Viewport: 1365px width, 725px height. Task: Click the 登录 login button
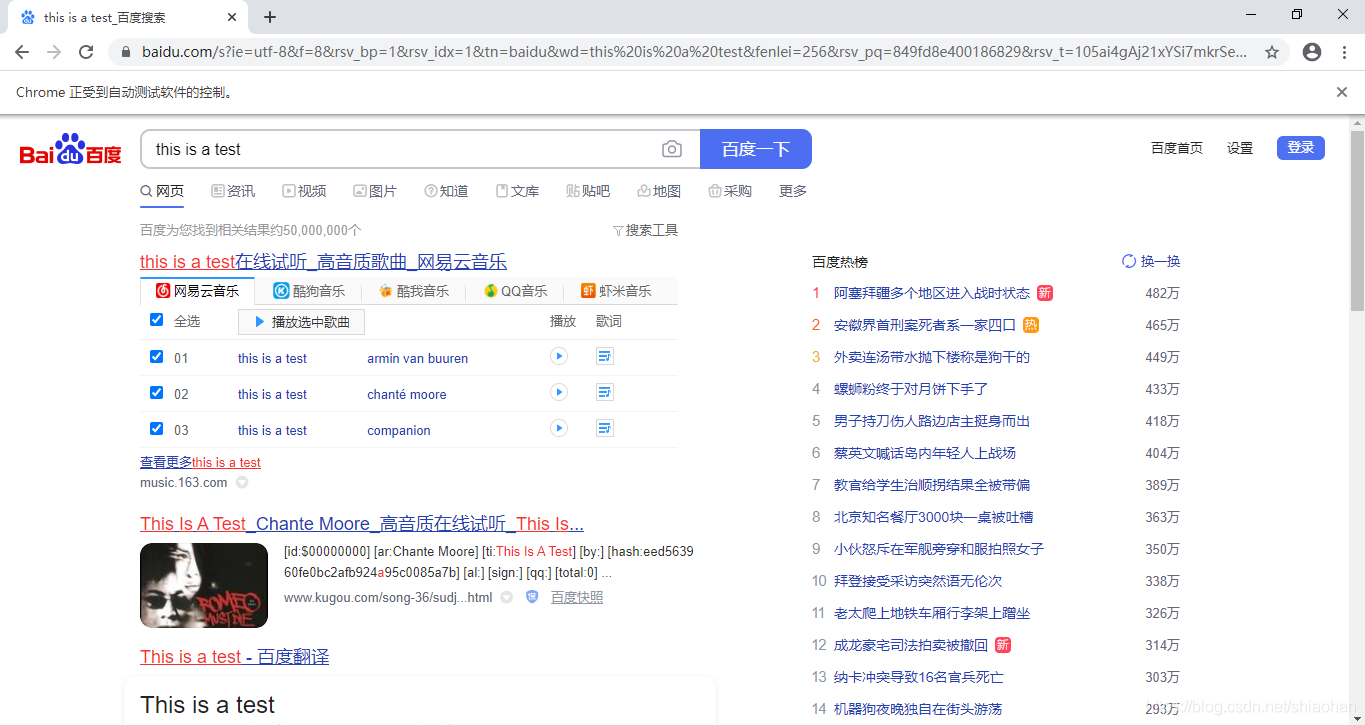(1301, 148)
